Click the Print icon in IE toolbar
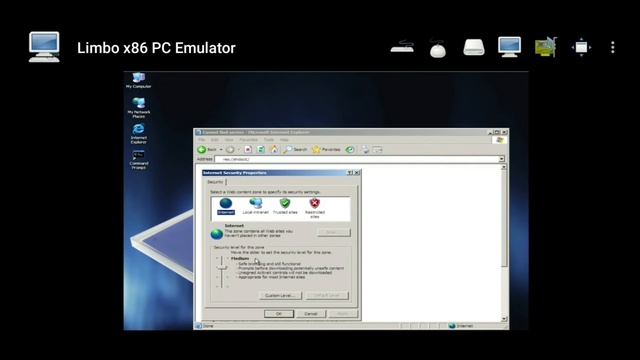Screen dimensions: 640x360 point(365,149)
